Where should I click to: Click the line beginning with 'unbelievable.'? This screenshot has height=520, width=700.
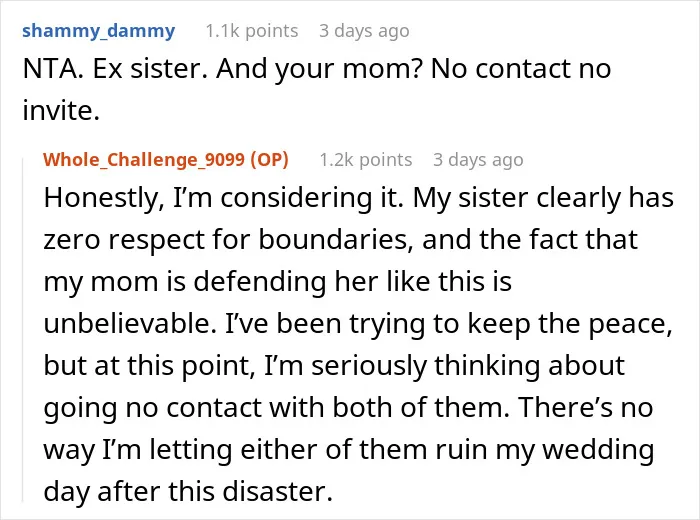click(358, 324)
